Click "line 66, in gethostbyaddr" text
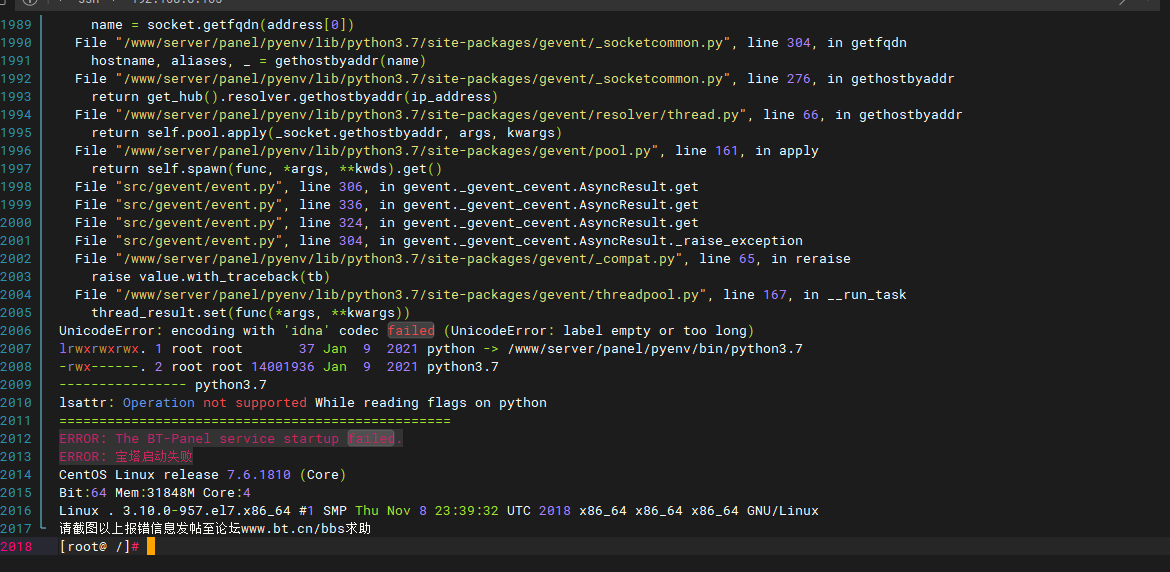Screen dimensions: 1170x572 863,115
